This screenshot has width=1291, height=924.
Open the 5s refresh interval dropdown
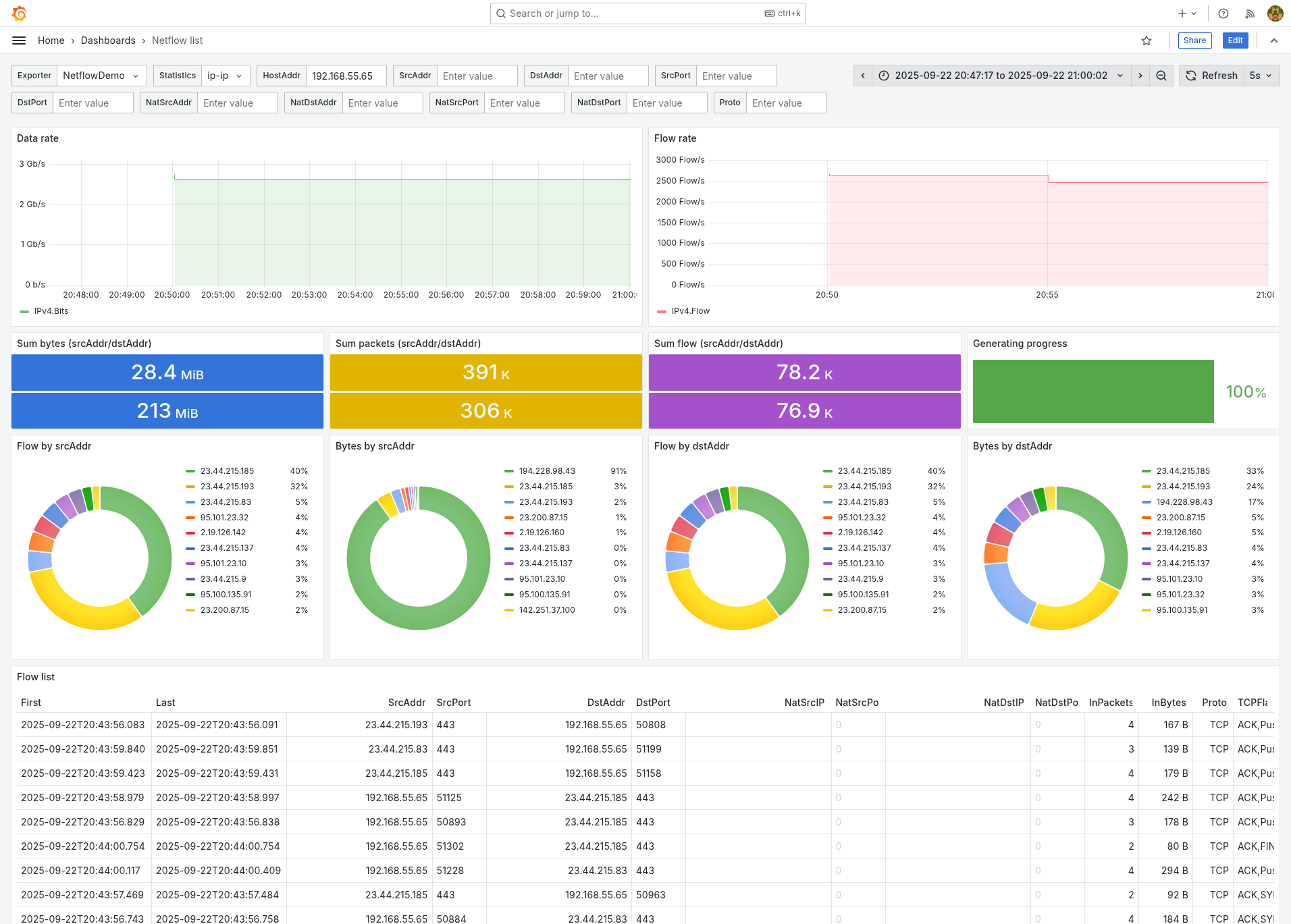click(x=1260, y=76)
